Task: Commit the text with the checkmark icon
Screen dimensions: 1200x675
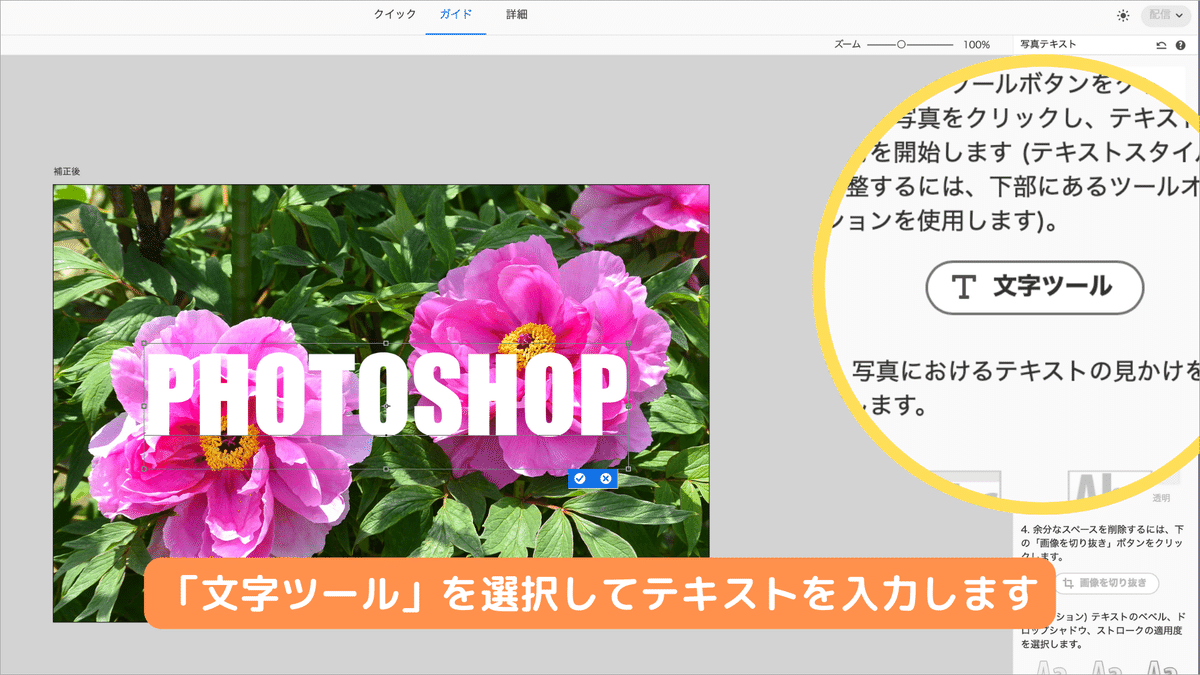Action: point(580,479)
